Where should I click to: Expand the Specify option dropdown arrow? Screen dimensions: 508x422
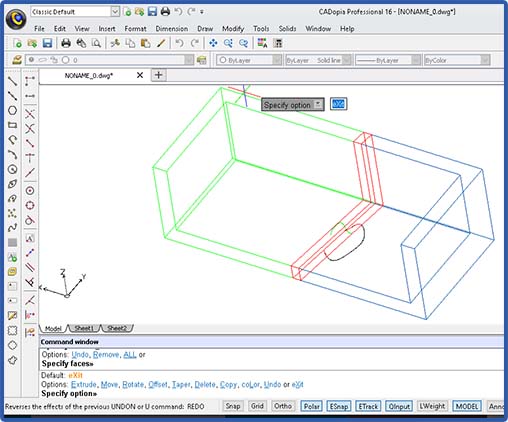[x=318, y=104]
